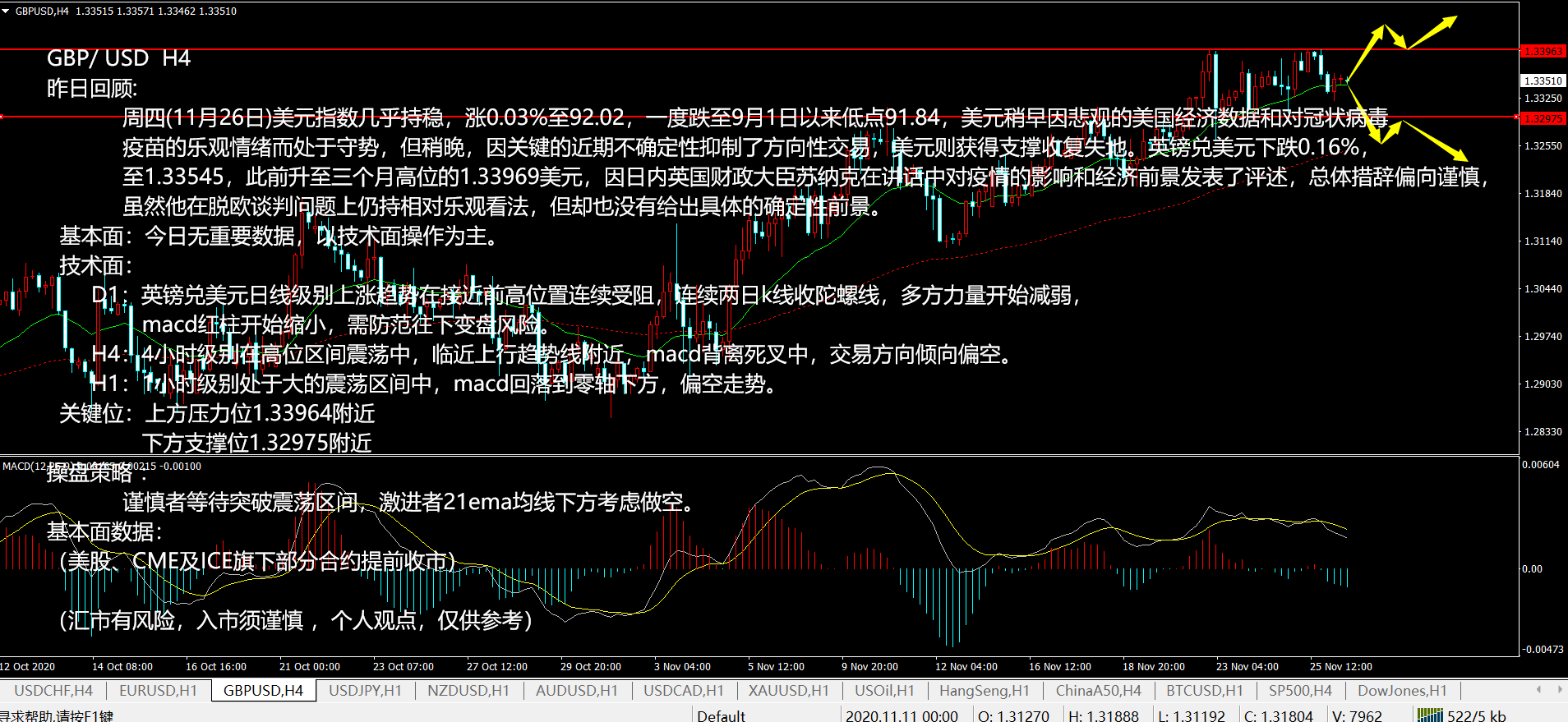Click the close price C: 1.31804

tap(1279, 715)
